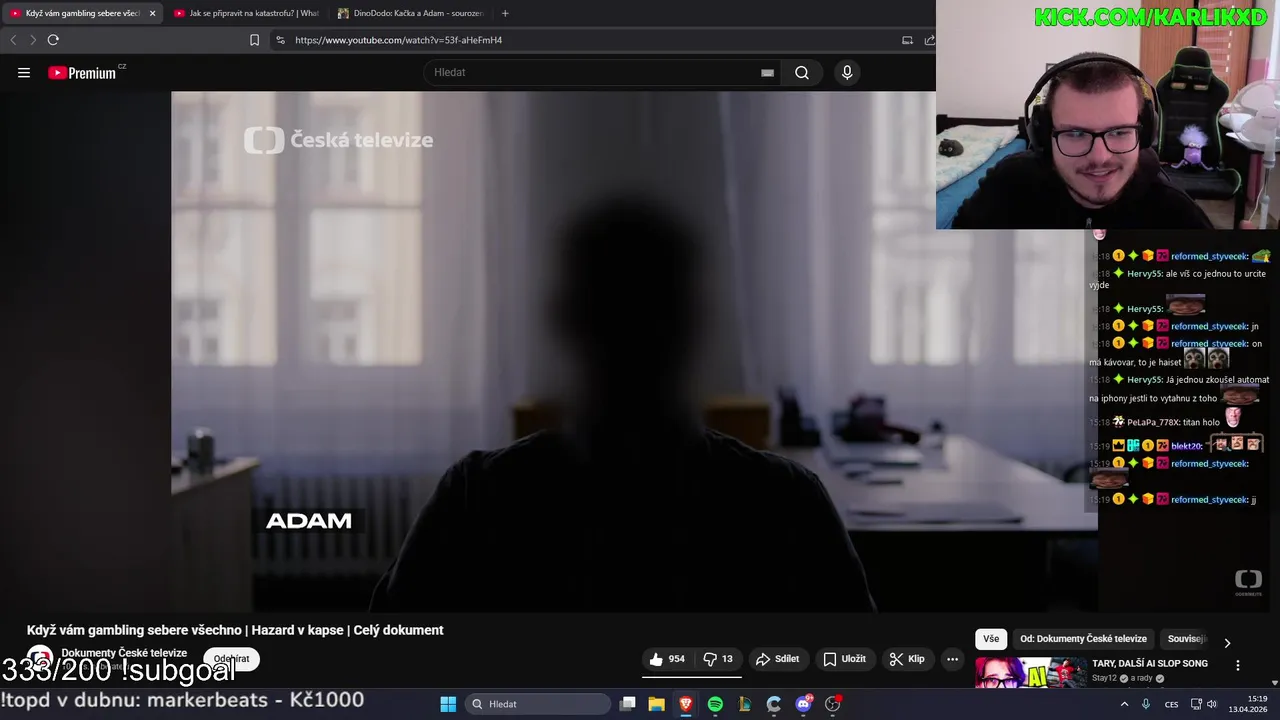Viewport: 1280px width, 720px height.
Task: Dislike the video with 13 dislikes
Action: (x=718, y=659)
